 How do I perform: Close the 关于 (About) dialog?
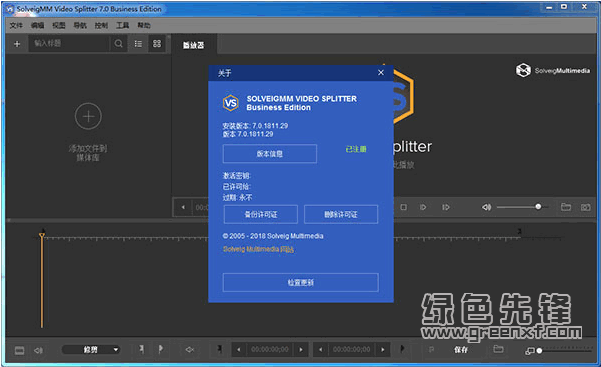(381, 72)
